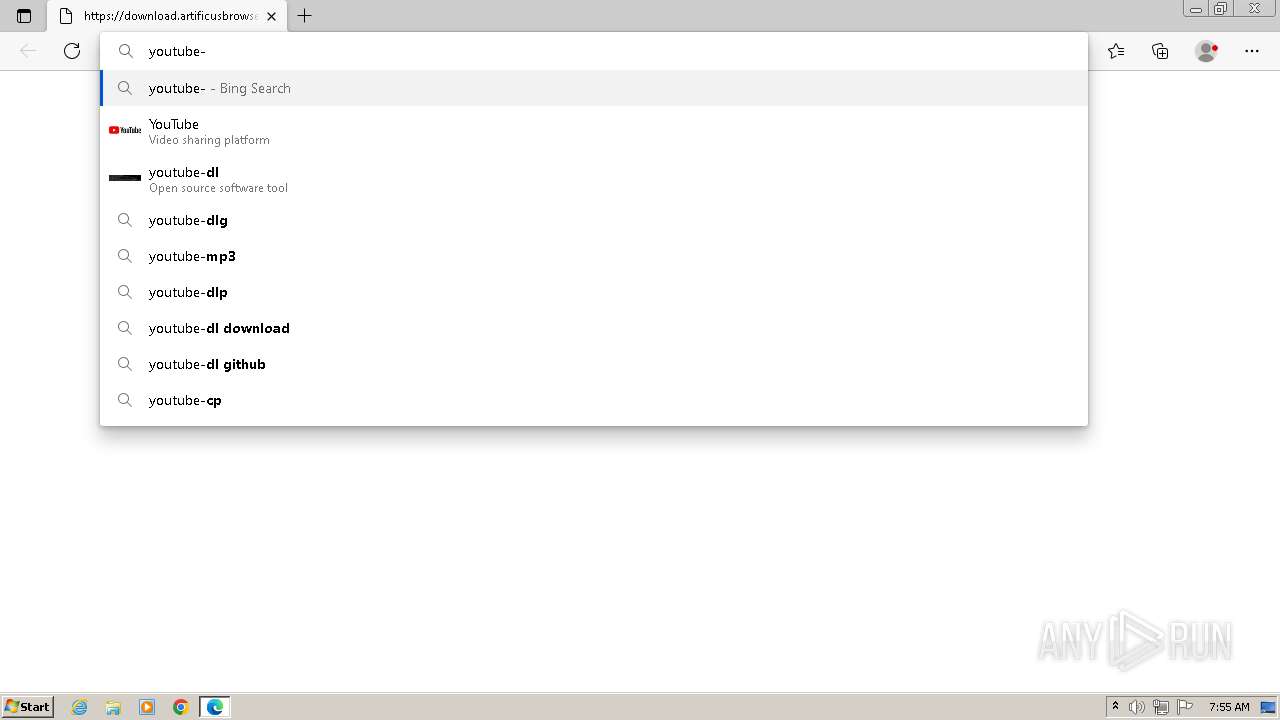Pick the youtube-mp3 search suggestion
Viewport: 1280px width, 720px height.
point(594,256)
